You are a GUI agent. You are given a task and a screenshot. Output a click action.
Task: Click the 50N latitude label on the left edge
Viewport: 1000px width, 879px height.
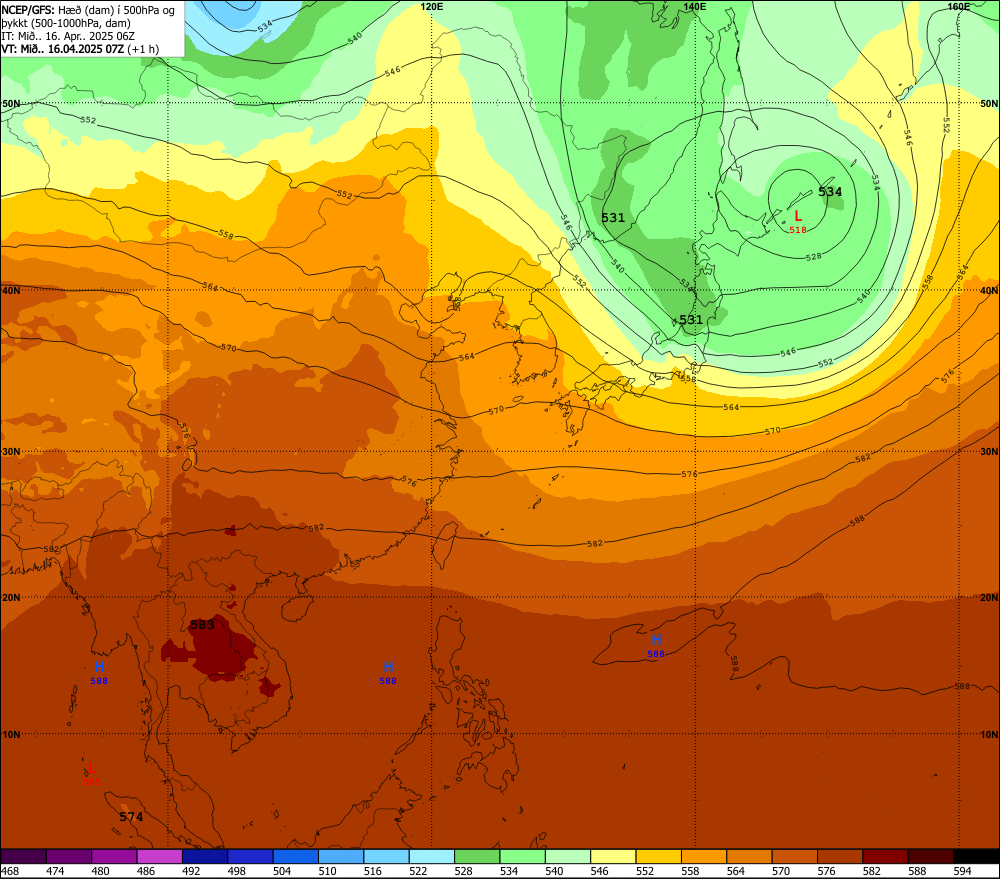[x=11, y=103]
